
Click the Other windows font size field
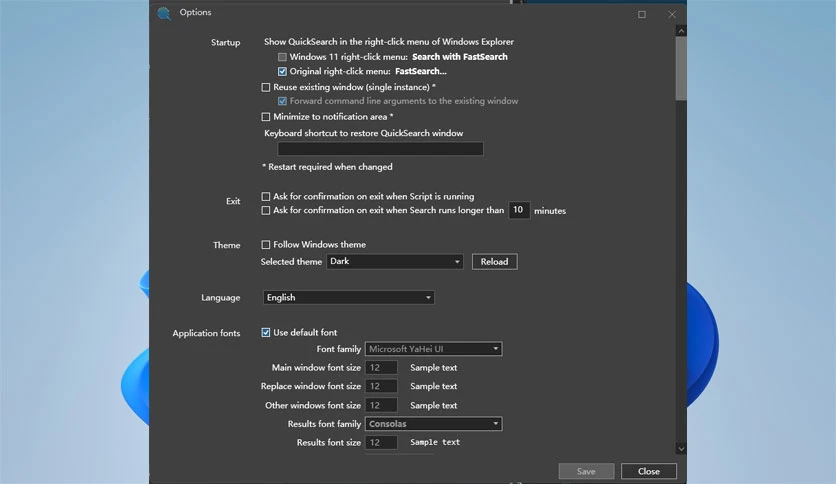(381, 406)
